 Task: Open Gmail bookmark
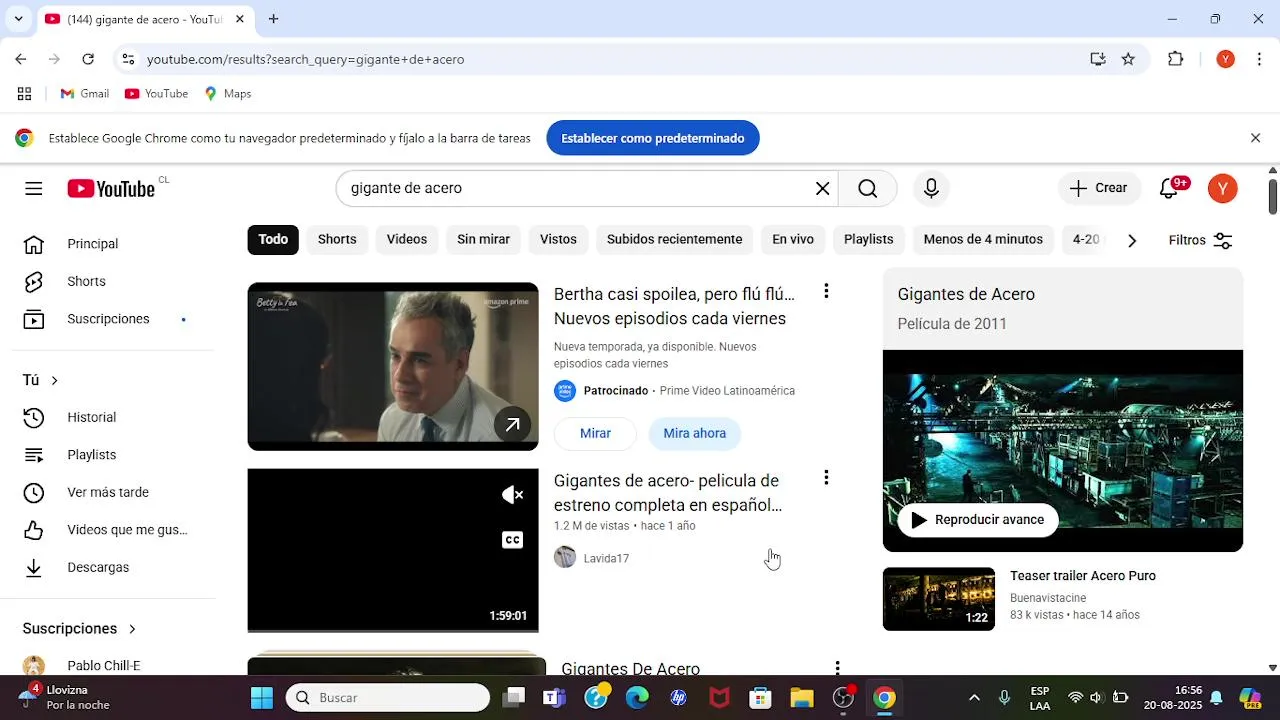pyautogui.click(x=84, y=94)
